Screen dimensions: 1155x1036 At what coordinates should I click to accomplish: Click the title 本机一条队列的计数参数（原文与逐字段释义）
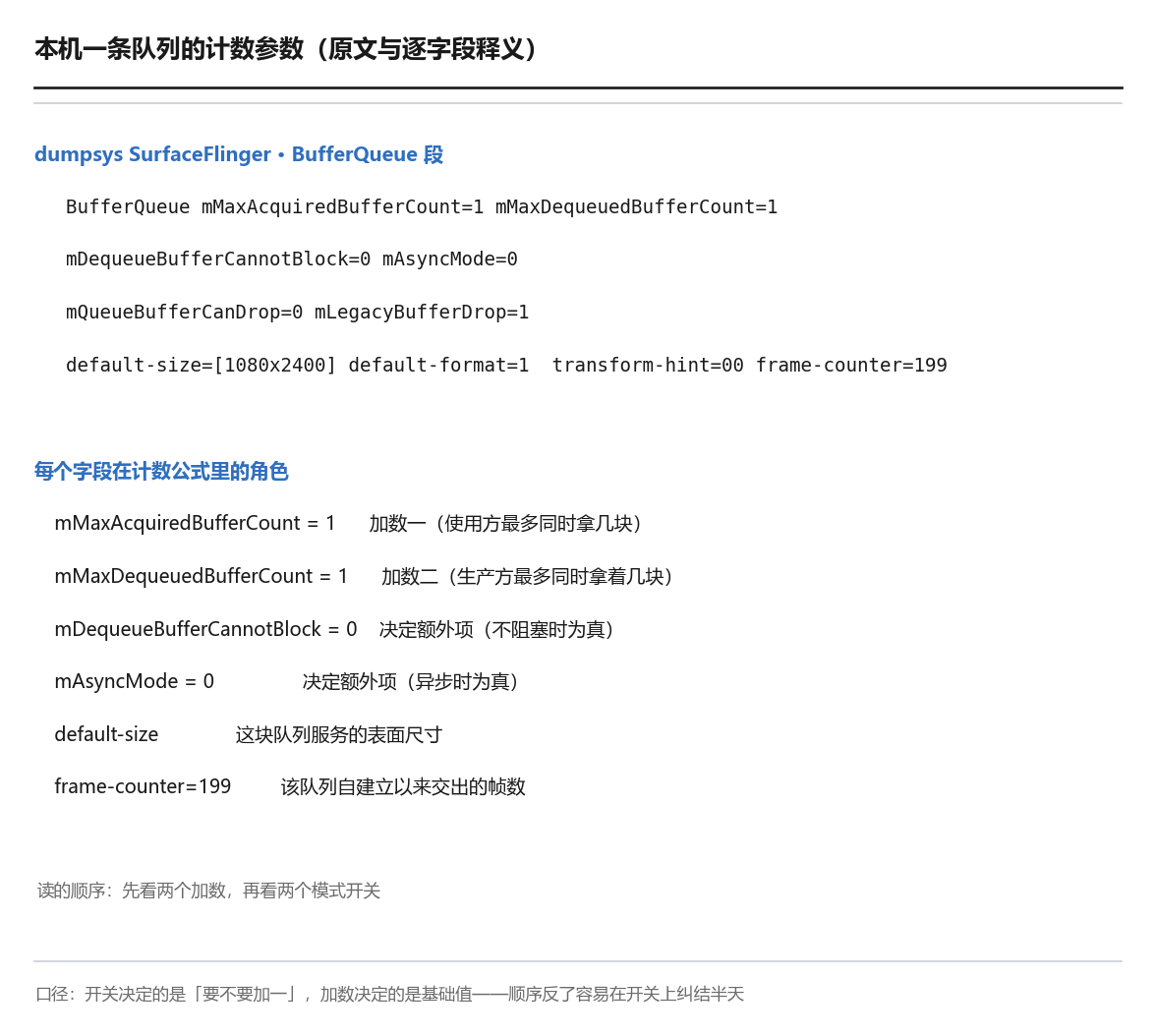pyautogui.click(x=288, y=49)
